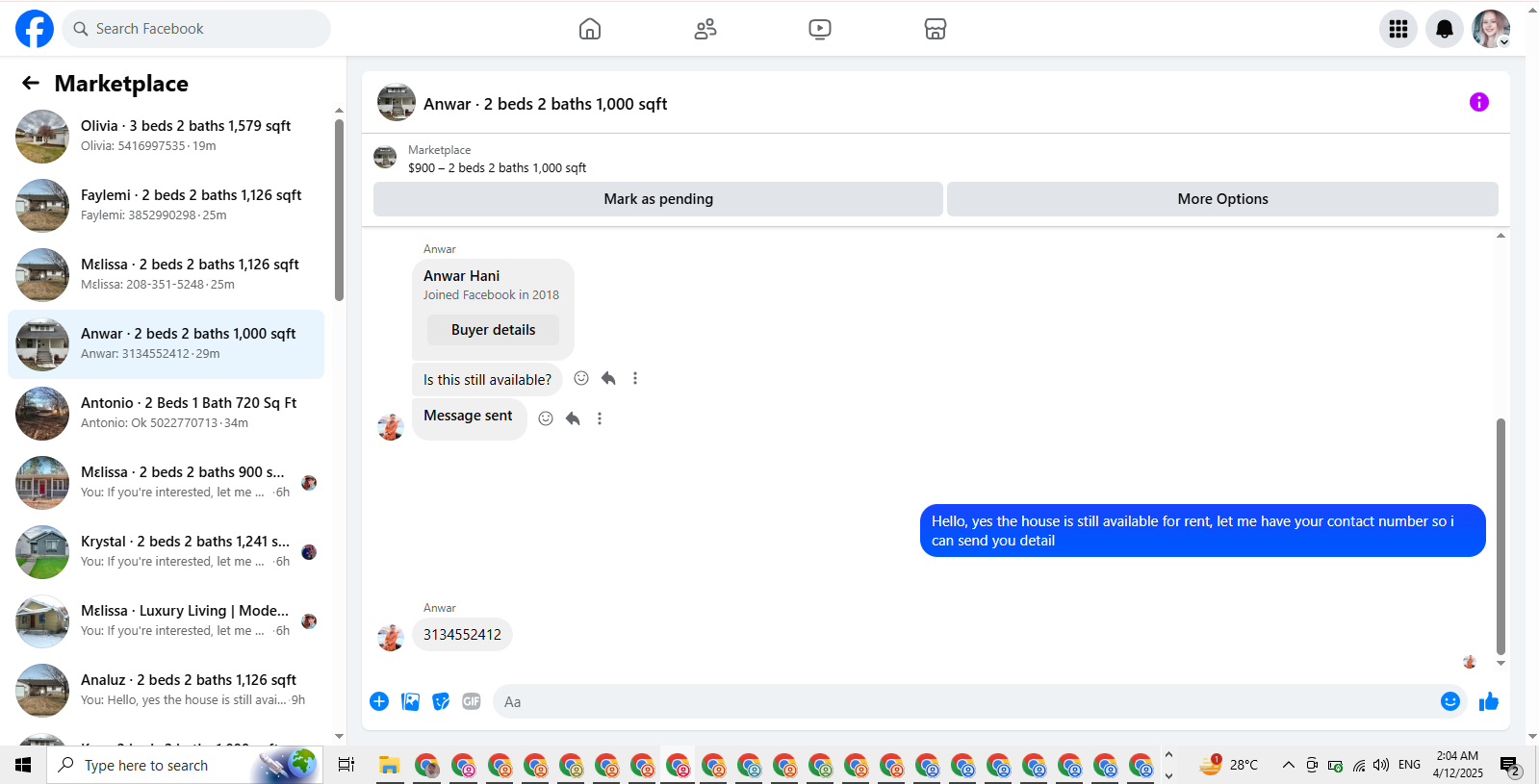1539x784 pixels.
Task: Open Task View on the taskbar
Action: pyautogui.click(x=346, y=765)
